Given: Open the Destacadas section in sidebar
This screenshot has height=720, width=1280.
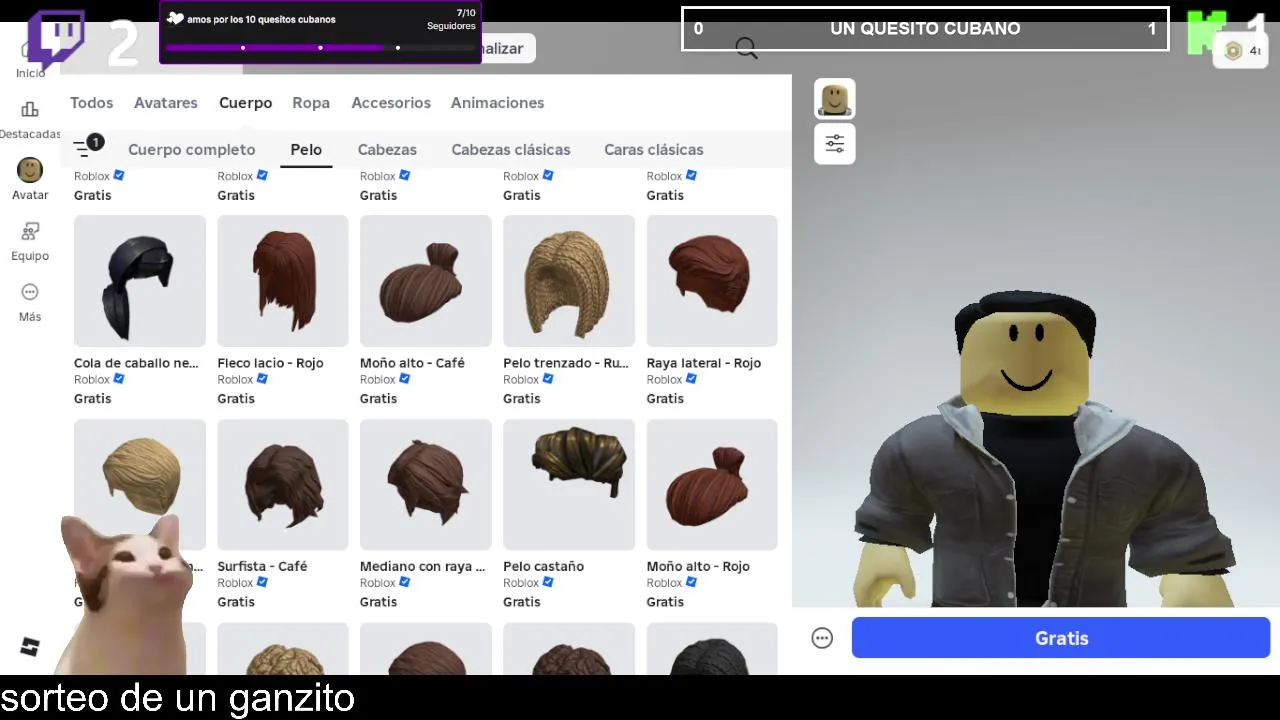Looking at the screenshot, I should [30, 120].
